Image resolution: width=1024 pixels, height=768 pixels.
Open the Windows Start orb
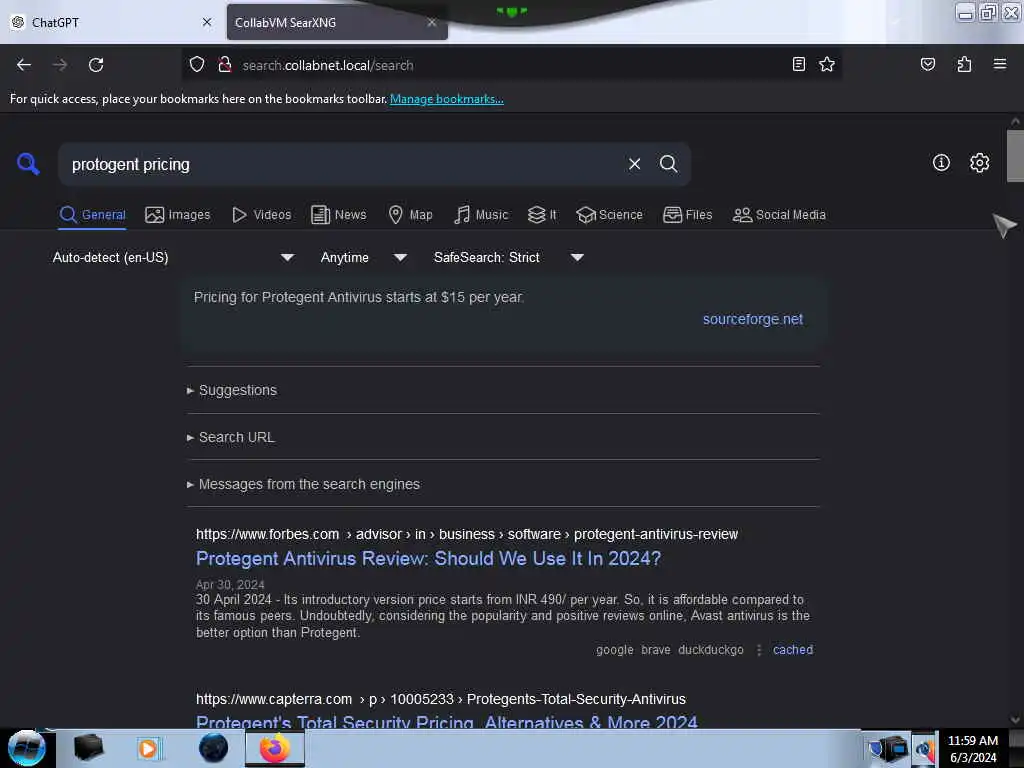tap(27, 748)
